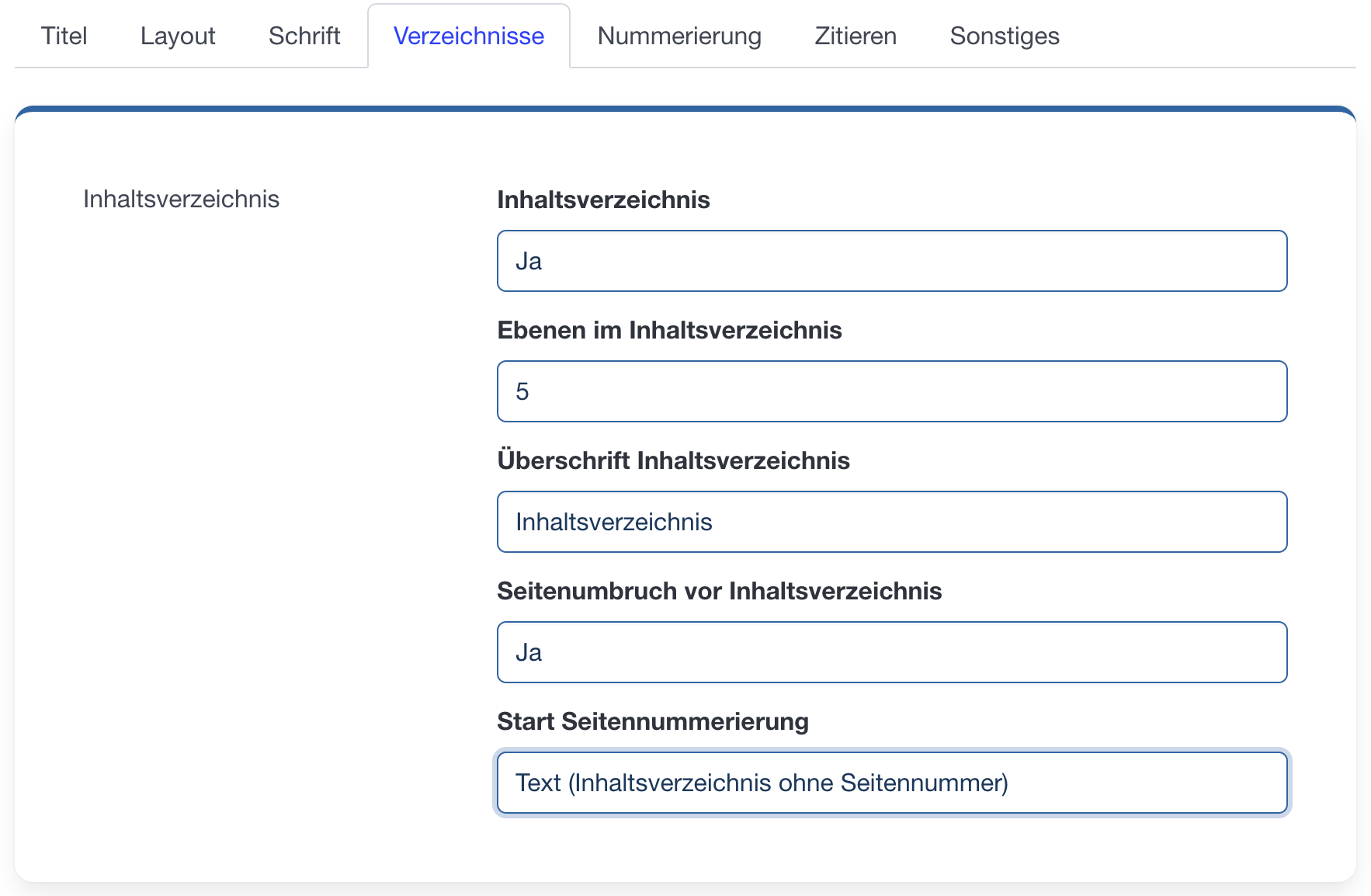
Task: Open the Inhaltsverzeichnis Ja dropdown
Action: click(x=892, y=261)
